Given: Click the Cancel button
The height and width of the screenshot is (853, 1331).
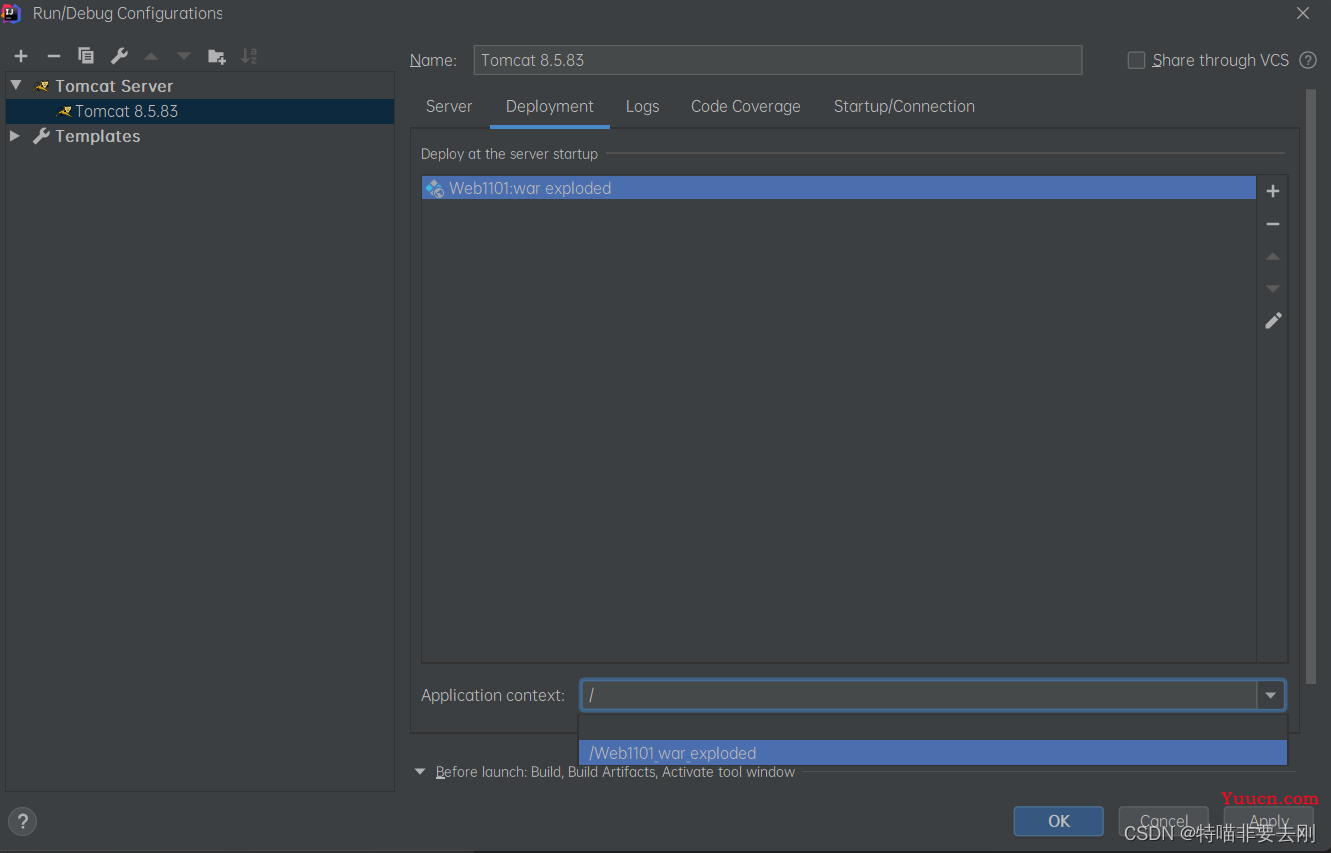Looking at the screenshot, I should [x=1164, y=821].
